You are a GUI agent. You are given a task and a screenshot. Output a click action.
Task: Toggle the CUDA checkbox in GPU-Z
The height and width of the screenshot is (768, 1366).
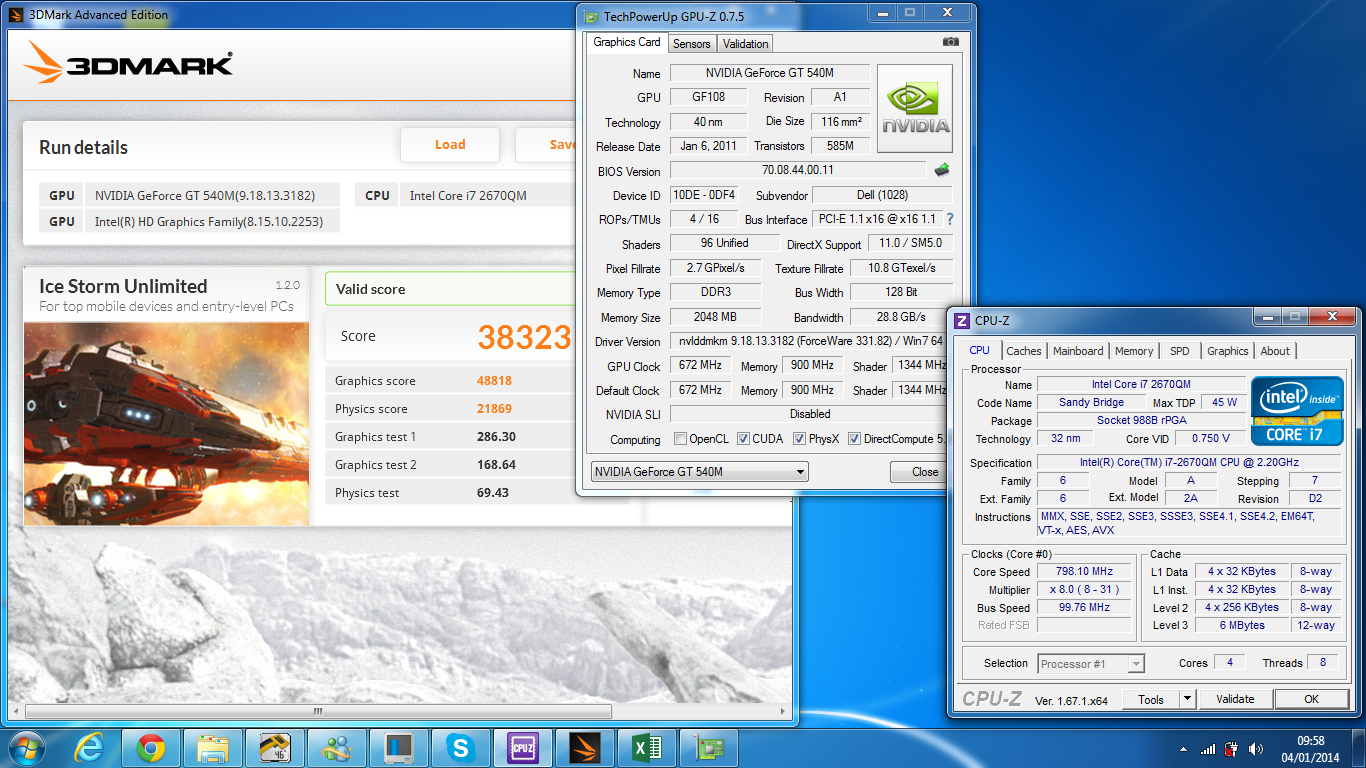click(x=743, y=439)
